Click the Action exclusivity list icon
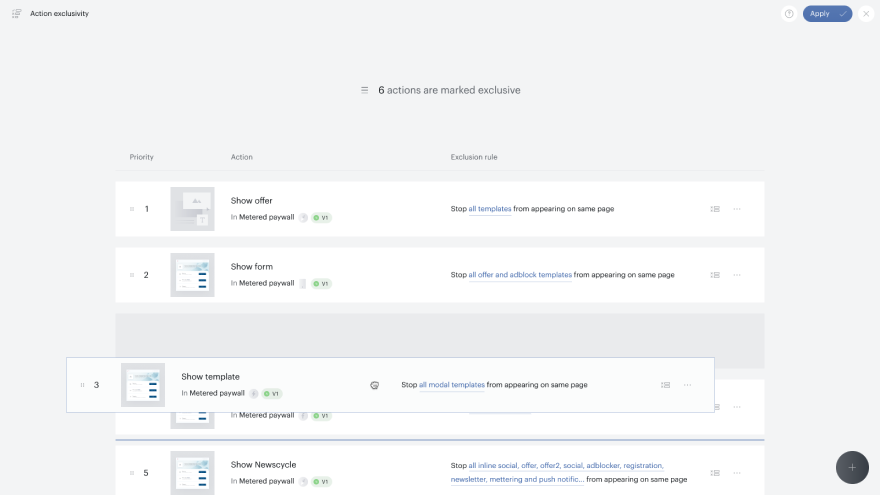The width and height of the screenshot is (880, 495). click(x=17, y=13)
